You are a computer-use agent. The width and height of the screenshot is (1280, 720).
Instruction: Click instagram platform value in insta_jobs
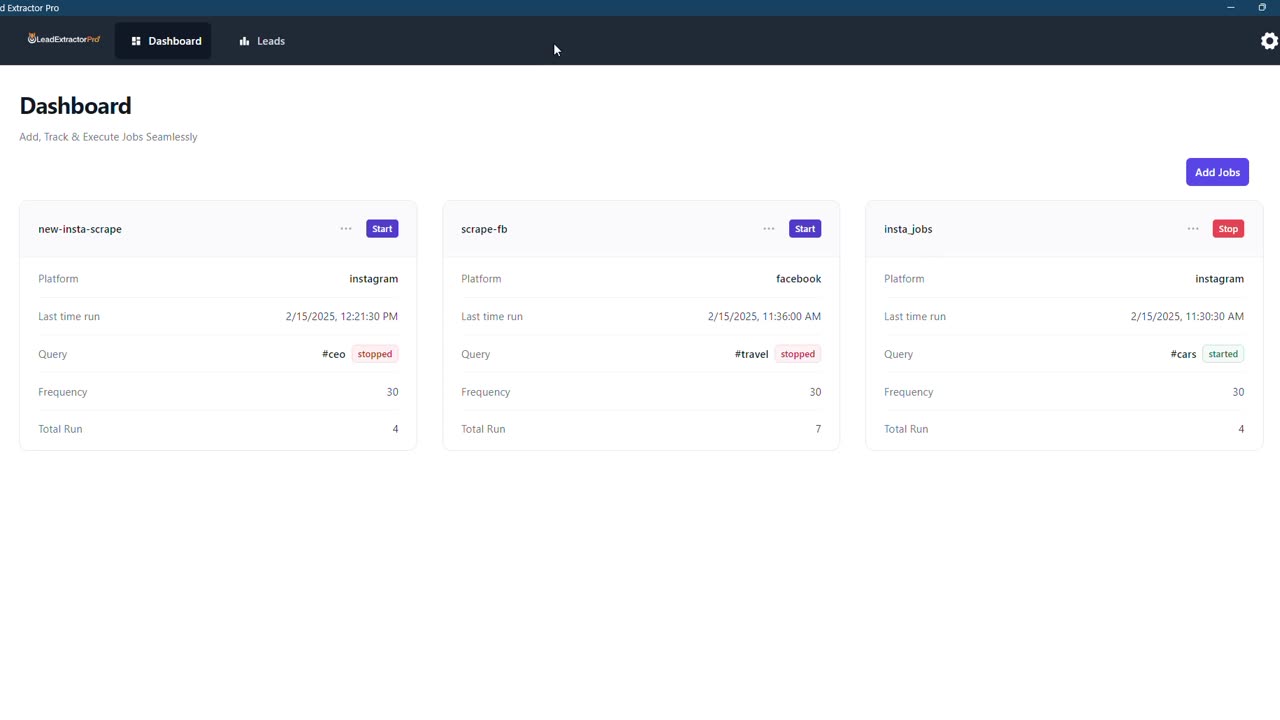[x=1220, y=279]
